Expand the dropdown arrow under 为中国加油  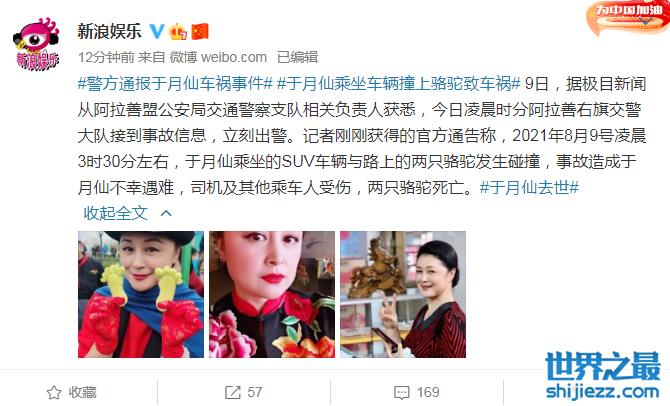646,21
